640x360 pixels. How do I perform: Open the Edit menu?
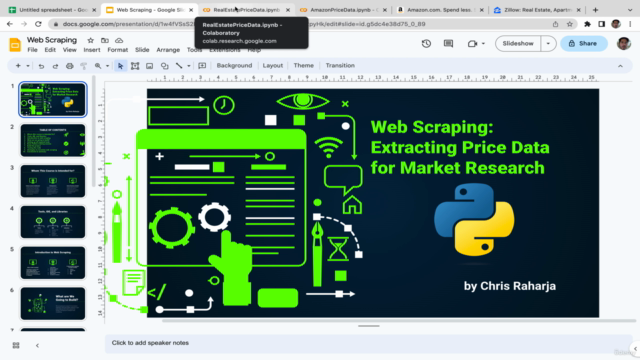(50, 50)
